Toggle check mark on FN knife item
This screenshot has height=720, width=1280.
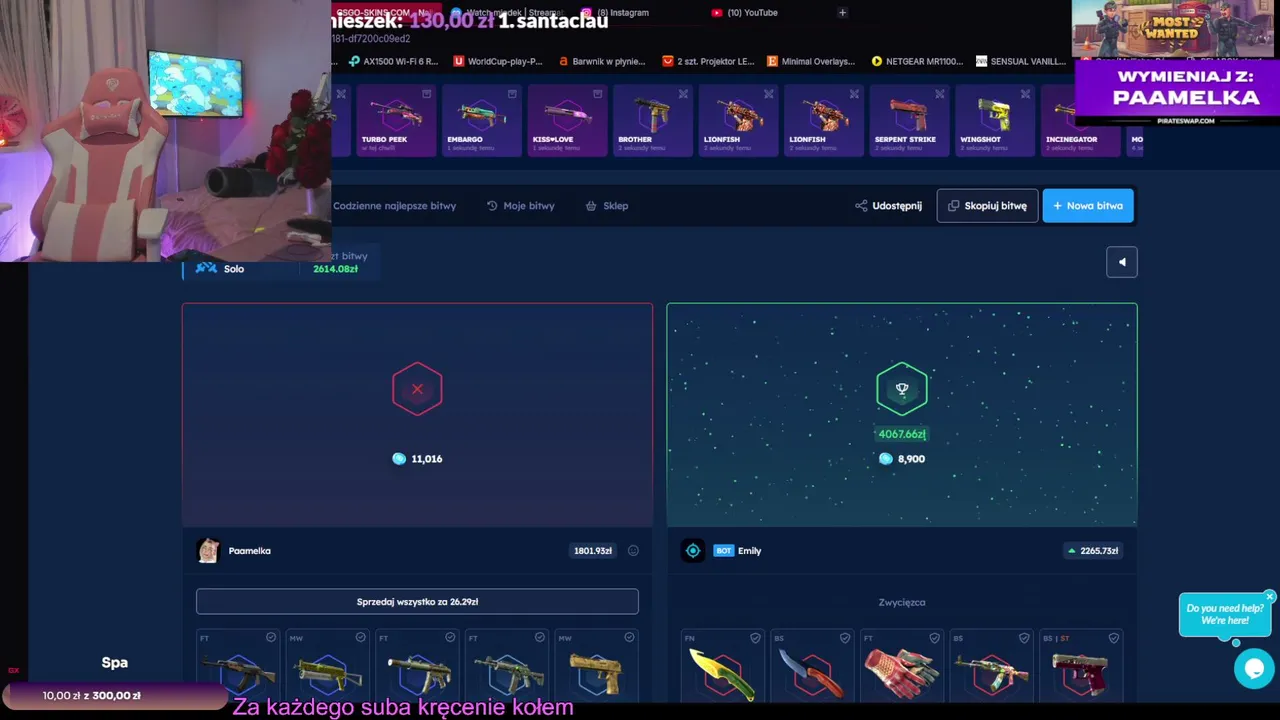click(755, 637)
